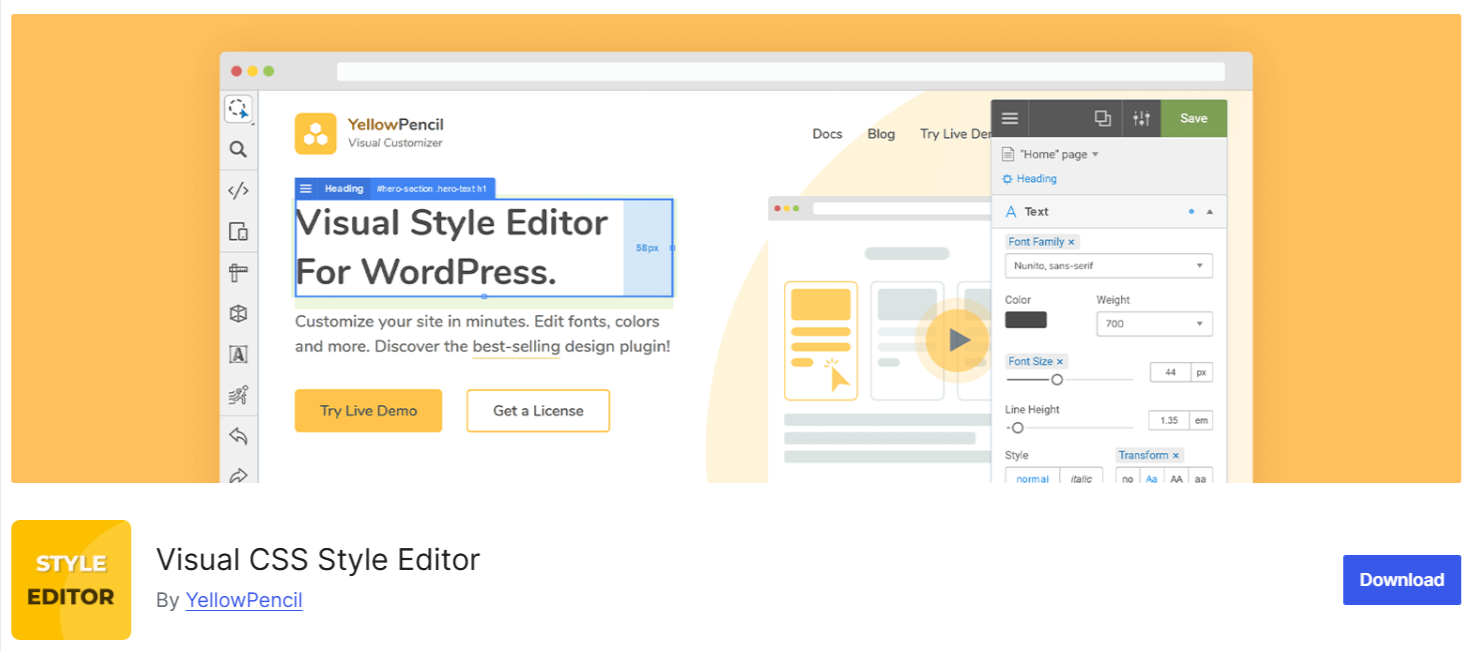Screen dimensions: 1473x651
Task: Click the Visual CSS Style Editor title
Action: [318, 559]
